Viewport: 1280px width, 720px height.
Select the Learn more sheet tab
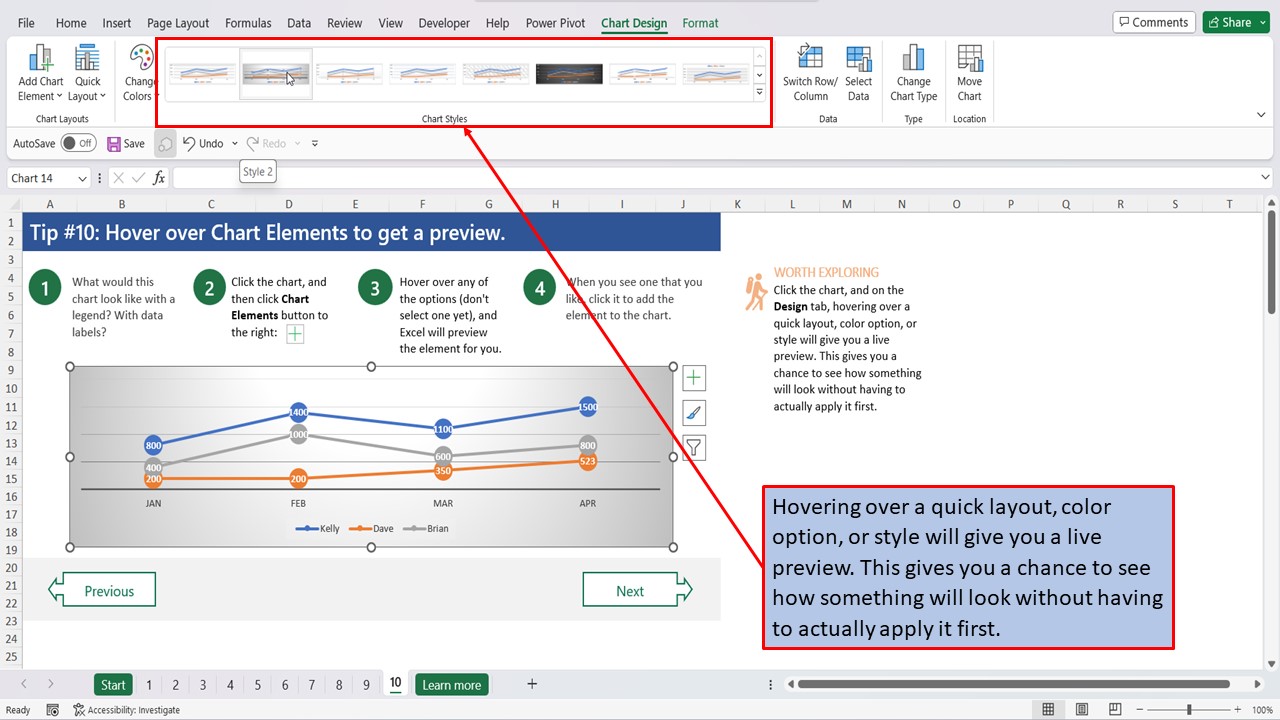coord(451,684)
